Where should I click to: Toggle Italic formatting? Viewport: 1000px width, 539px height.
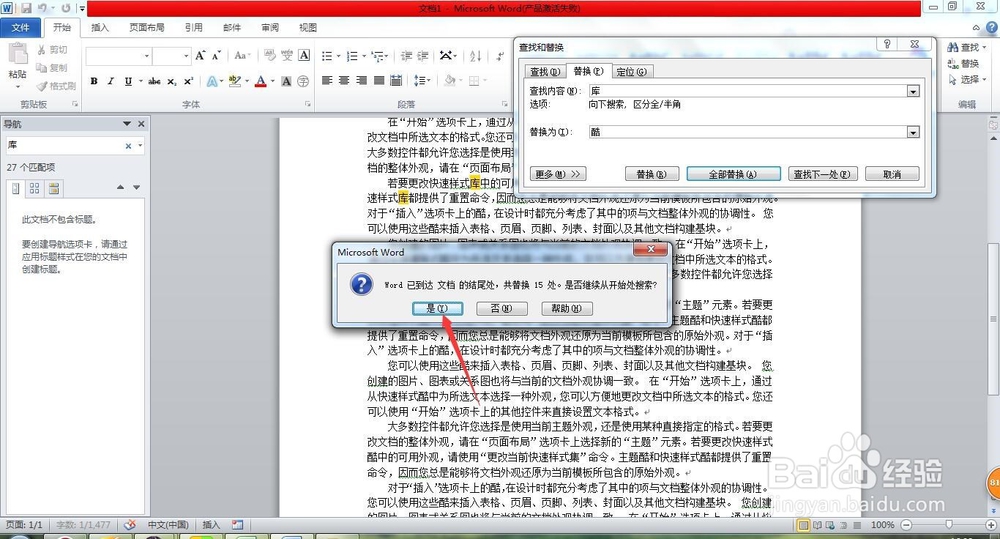tap(110, 81)
